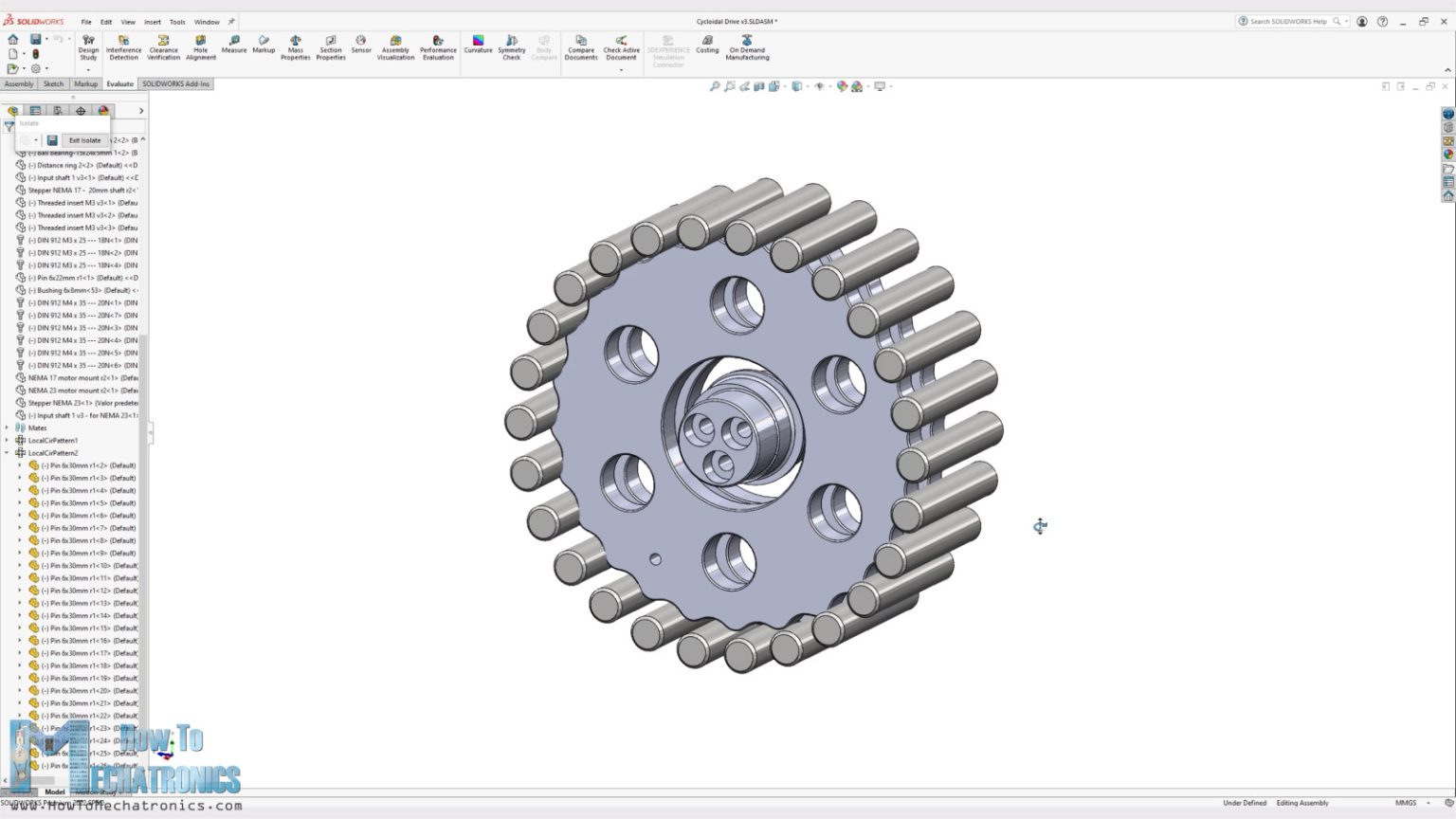Open the isolate save options dropdown arrow

tap(36, 139)
